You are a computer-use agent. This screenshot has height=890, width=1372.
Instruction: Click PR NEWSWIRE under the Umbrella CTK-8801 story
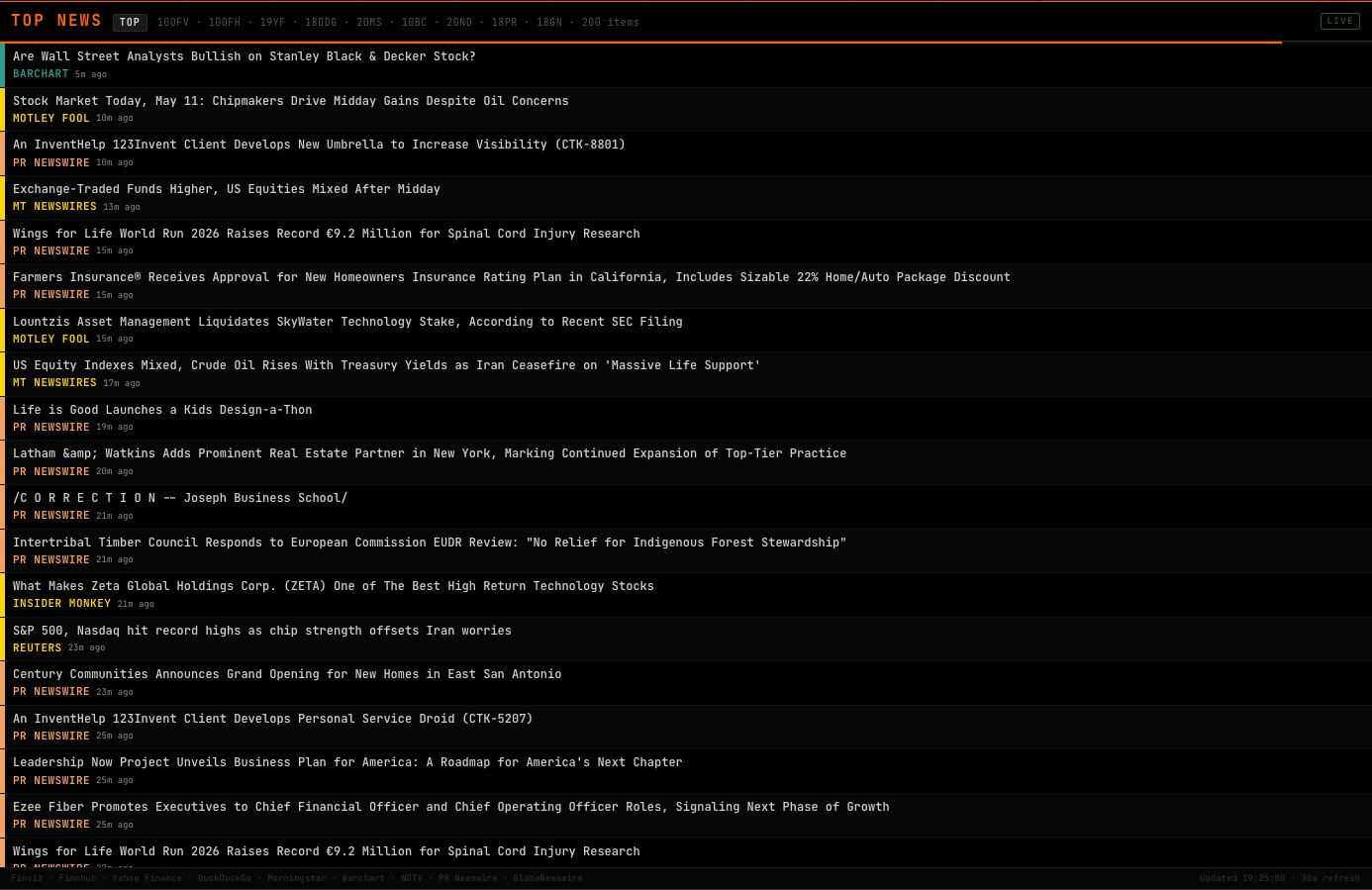(51, 162)
